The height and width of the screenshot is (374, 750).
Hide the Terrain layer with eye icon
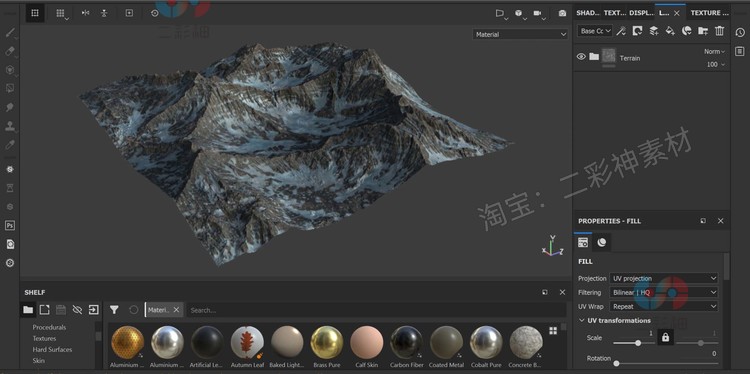pyautogui.click(x=581, y=56)
